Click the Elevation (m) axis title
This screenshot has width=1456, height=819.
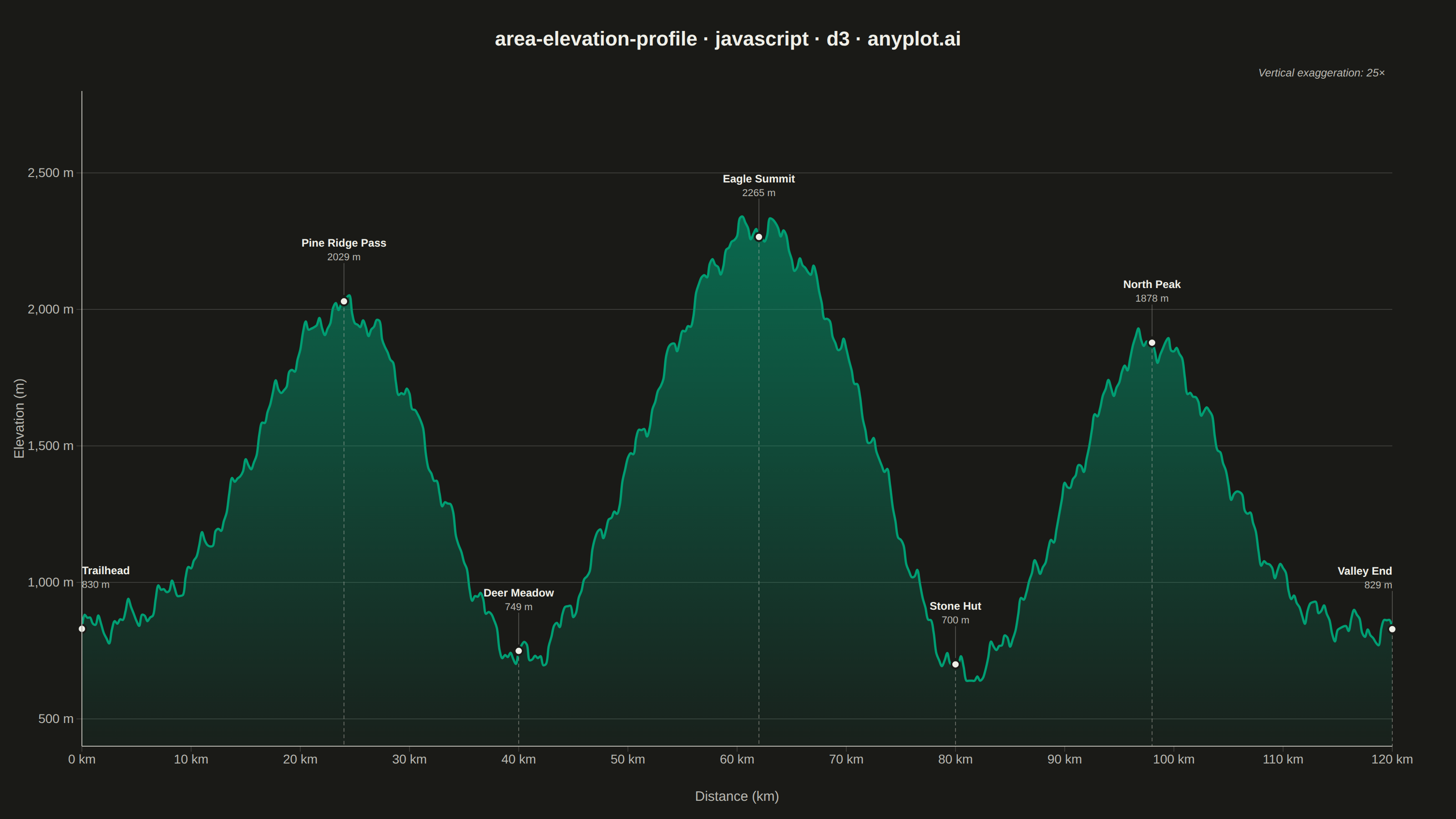(19, 418)
